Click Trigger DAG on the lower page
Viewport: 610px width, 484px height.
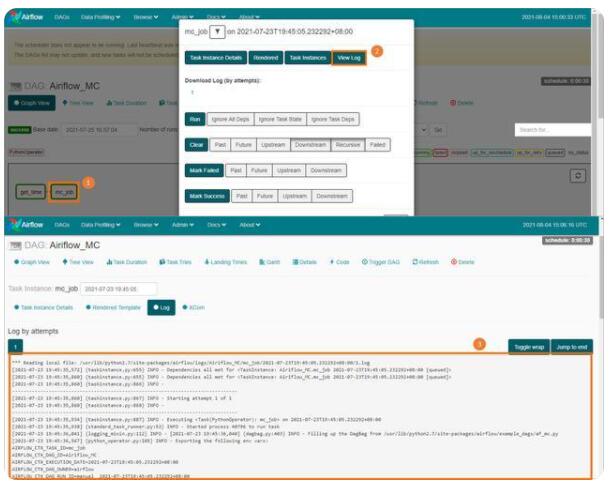point(380,262)
